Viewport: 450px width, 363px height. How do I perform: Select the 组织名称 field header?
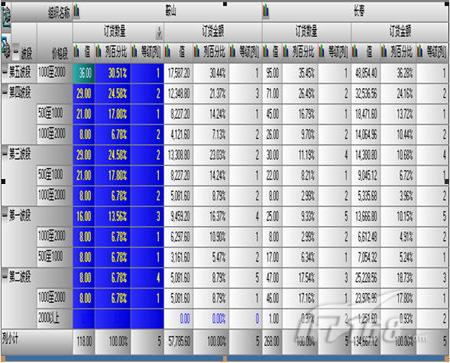[x=59, y=13]
